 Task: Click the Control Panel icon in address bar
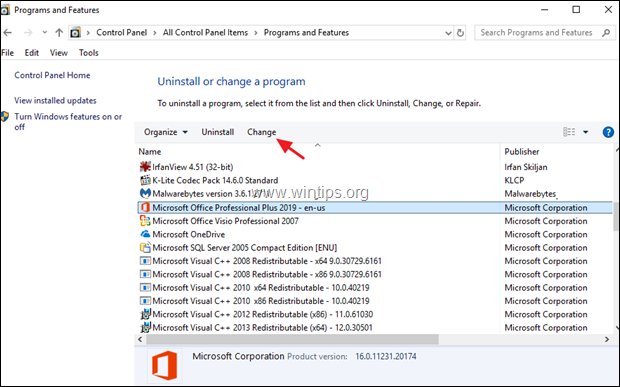[x=75, y=33]
